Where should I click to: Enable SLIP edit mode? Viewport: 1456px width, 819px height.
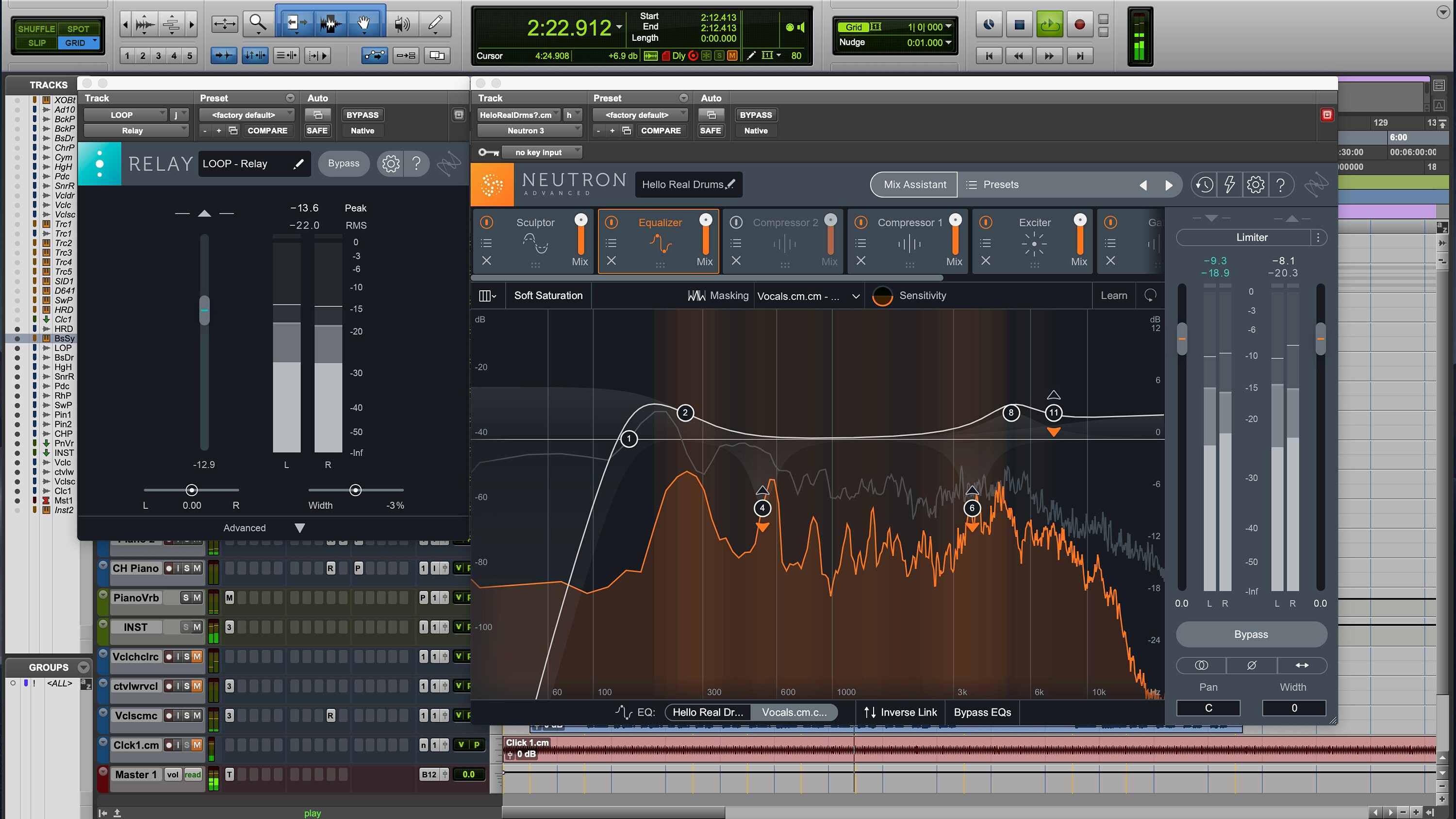pos(36,43)
